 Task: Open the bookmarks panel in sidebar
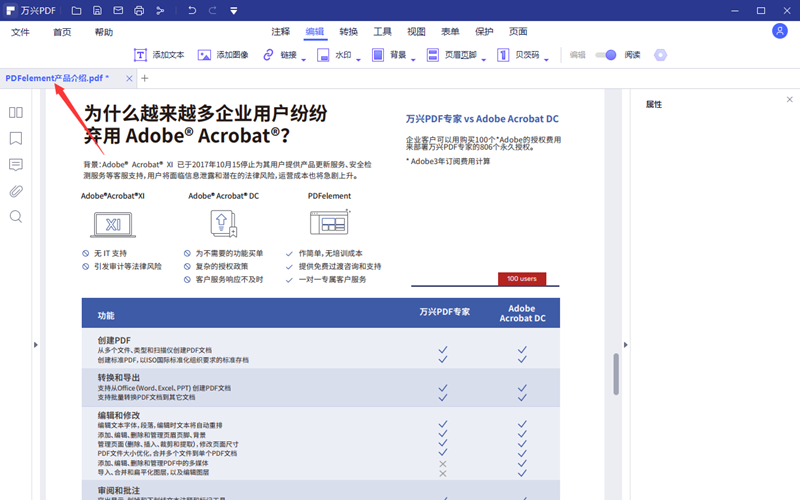16,139
